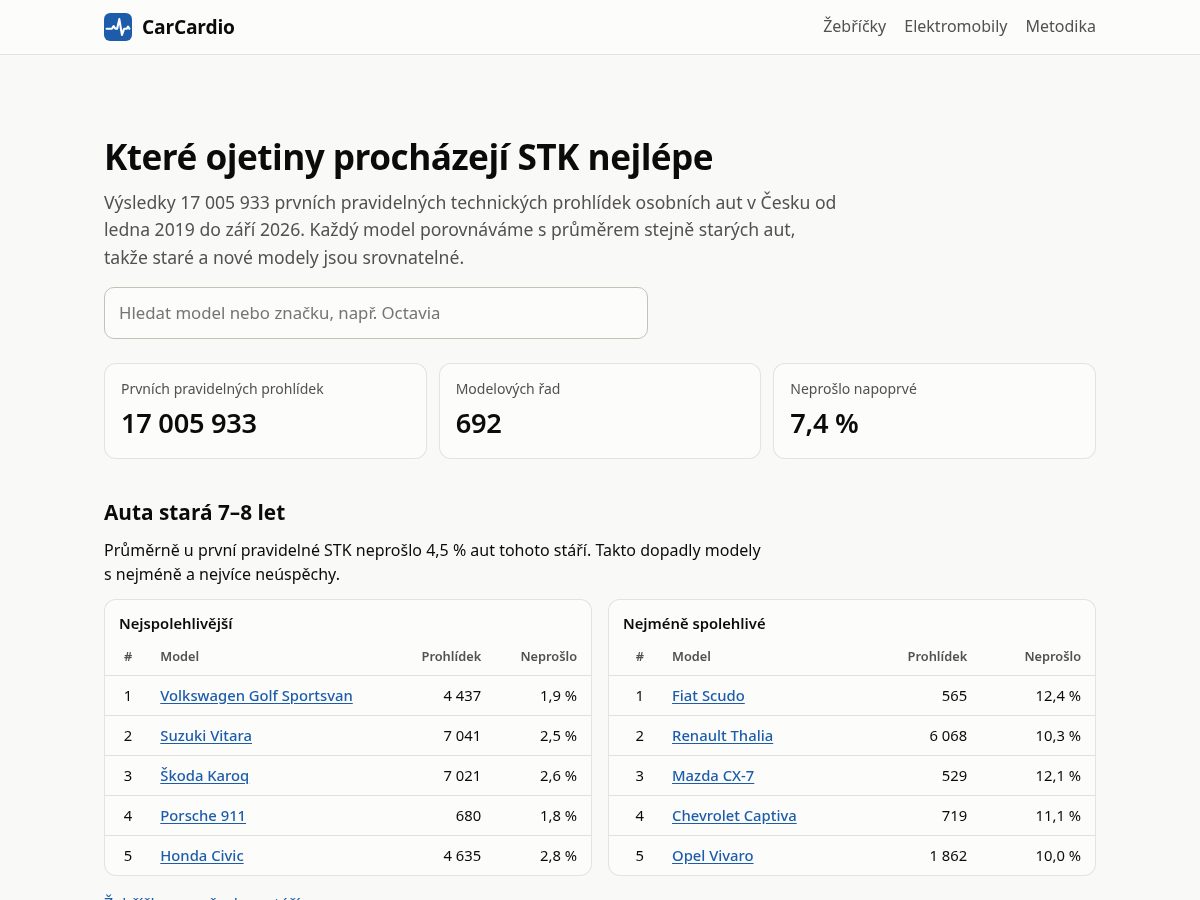1200x900 pixels.
Task: Open the Žebříčky navigation item
Action: click(854, 27)
